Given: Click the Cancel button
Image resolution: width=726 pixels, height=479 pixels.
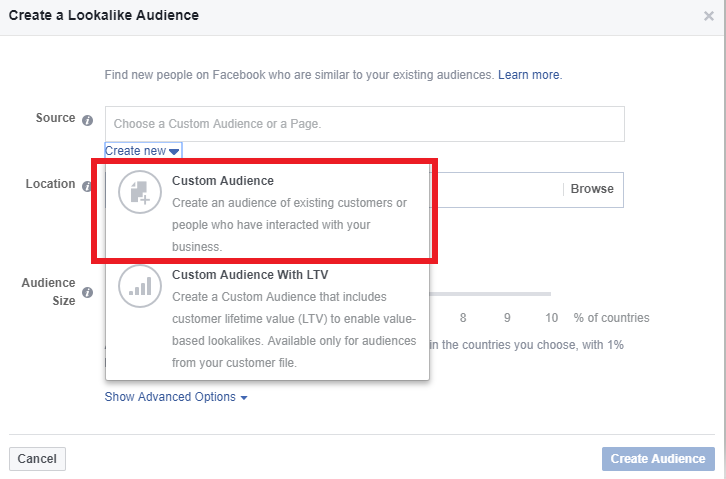Looking at the screenshot, I should [x=38, y=459].
